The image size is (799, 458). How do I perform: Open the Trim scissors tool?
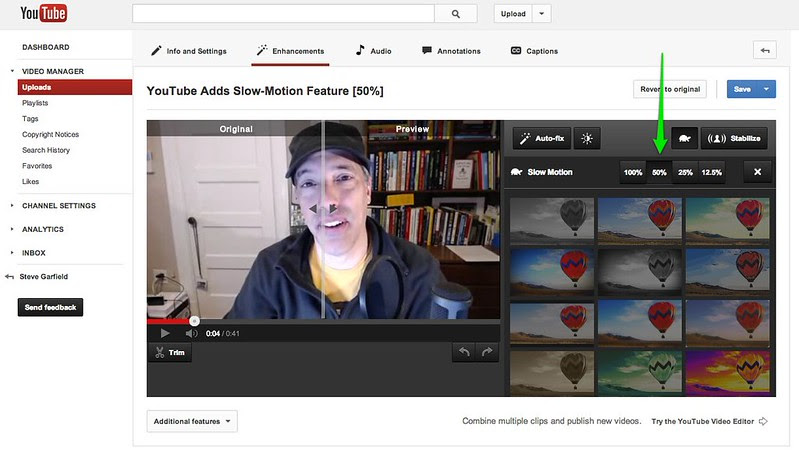(x=170, y=352)
